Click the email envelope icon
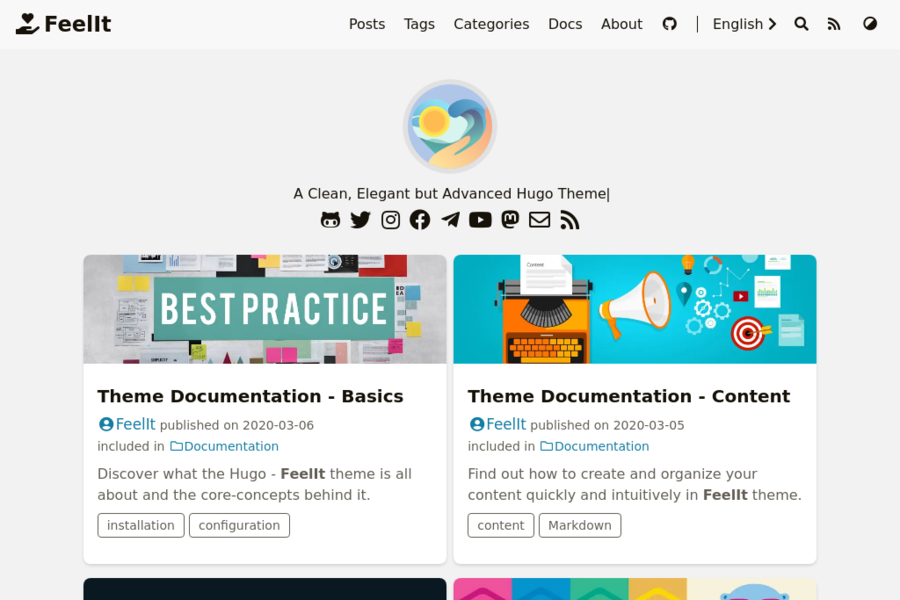Image resolution: width=900 pixels, height=600 pixels. [x=540, y=220]
